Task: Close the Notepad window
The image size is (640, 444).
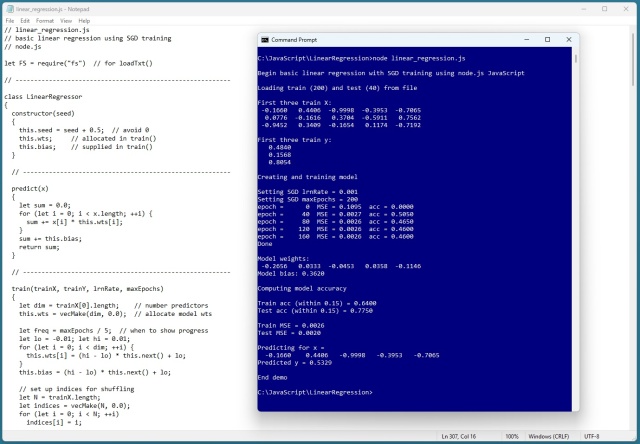Action: click(x=626, y=9)
